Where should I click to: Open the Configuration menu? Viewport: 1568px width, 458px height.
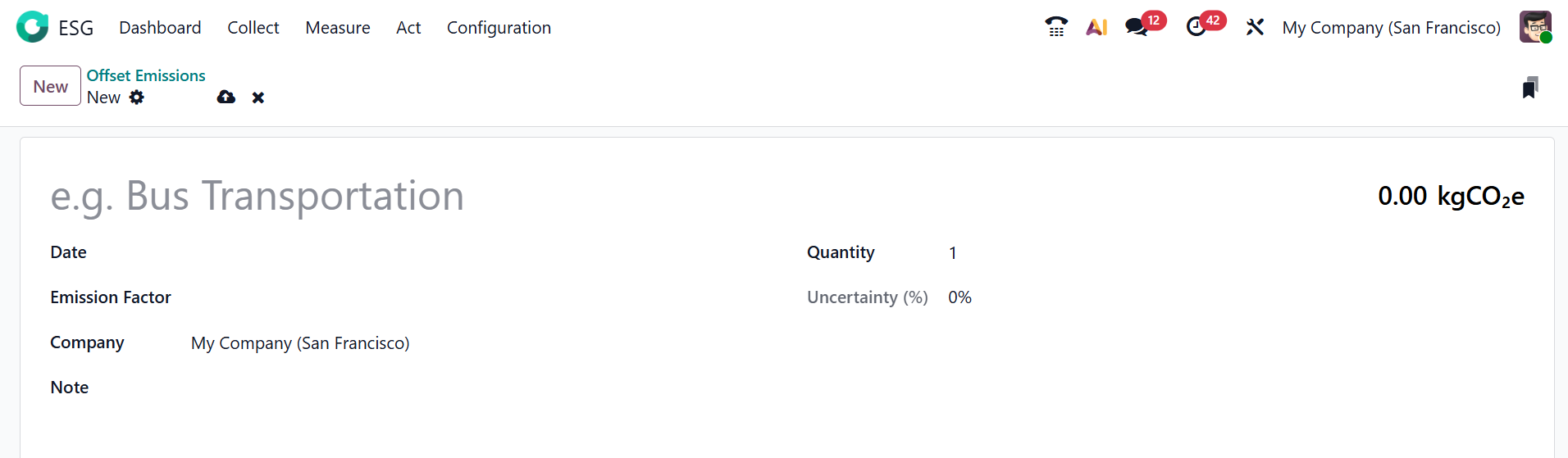pos(499,28)
